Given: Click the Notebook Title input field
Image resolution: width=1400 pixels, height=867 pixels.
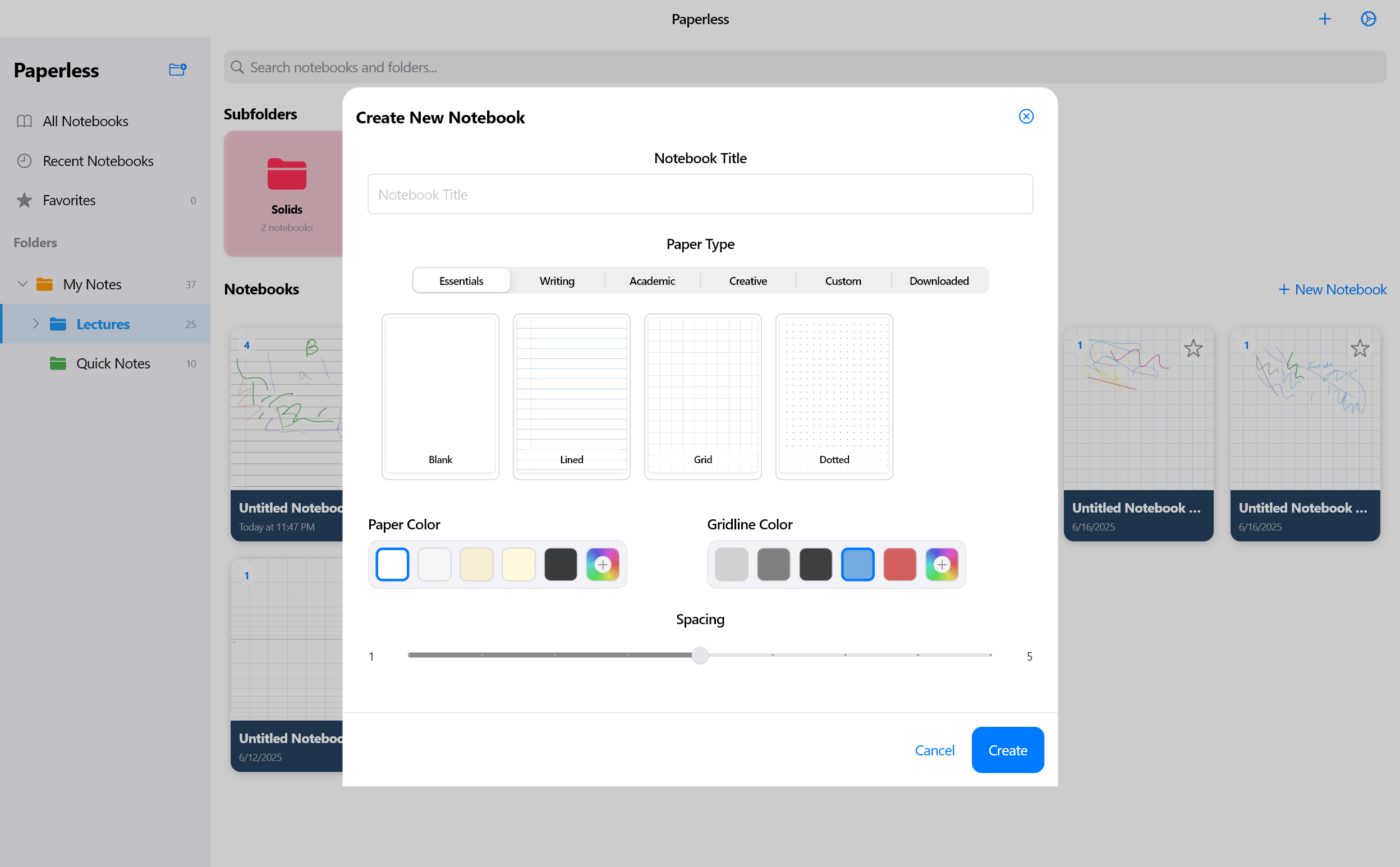Looking at the screenshot, I should pos(700,194).
